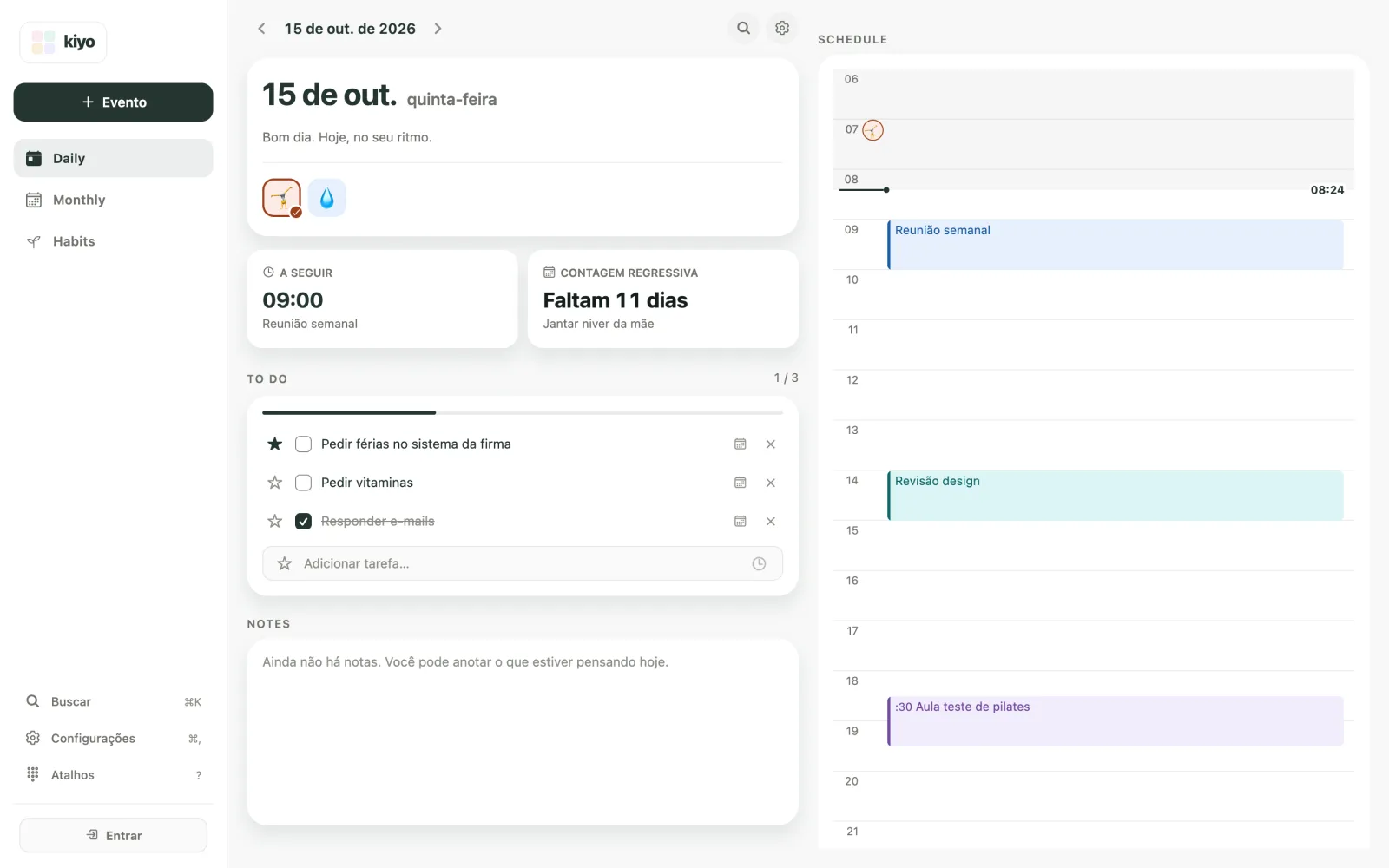
Task: Click the 08:24 current time indicator
Action: (x=1326, y=189)
